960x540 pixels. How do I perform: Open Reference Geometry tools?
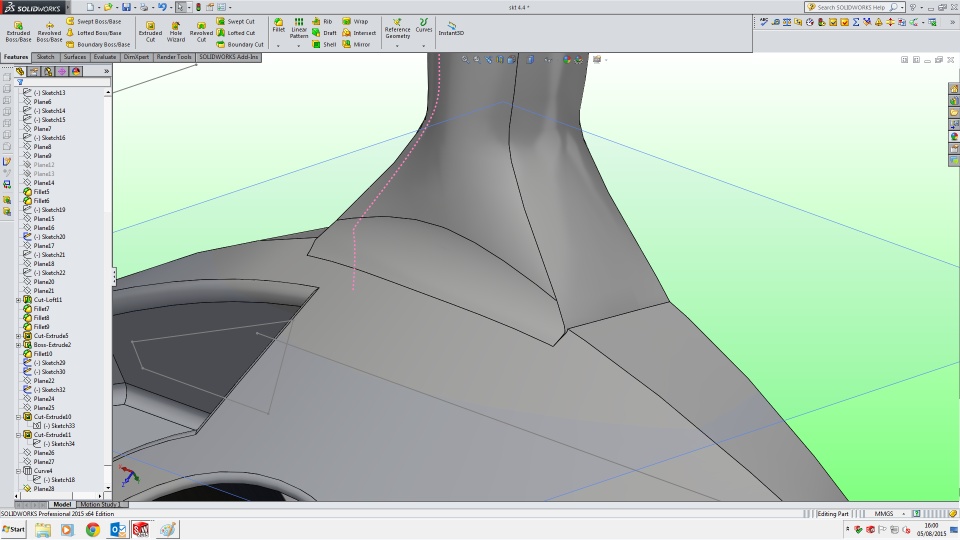coord(397,28)
